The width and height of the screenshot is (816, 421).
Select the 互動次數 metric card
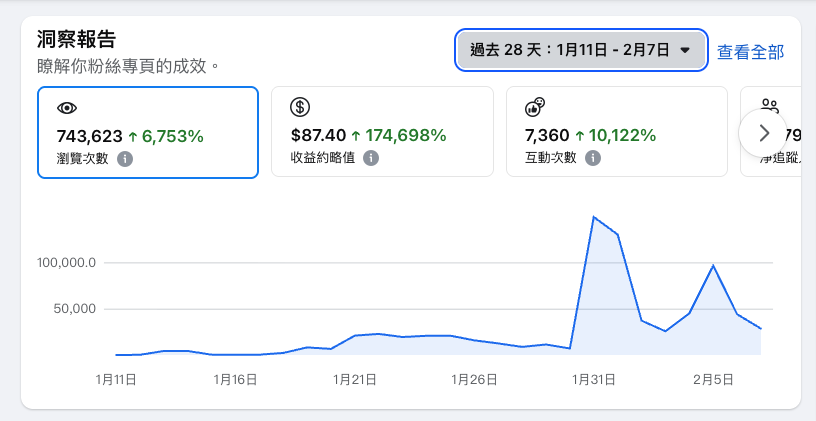(x=617, y=132)
